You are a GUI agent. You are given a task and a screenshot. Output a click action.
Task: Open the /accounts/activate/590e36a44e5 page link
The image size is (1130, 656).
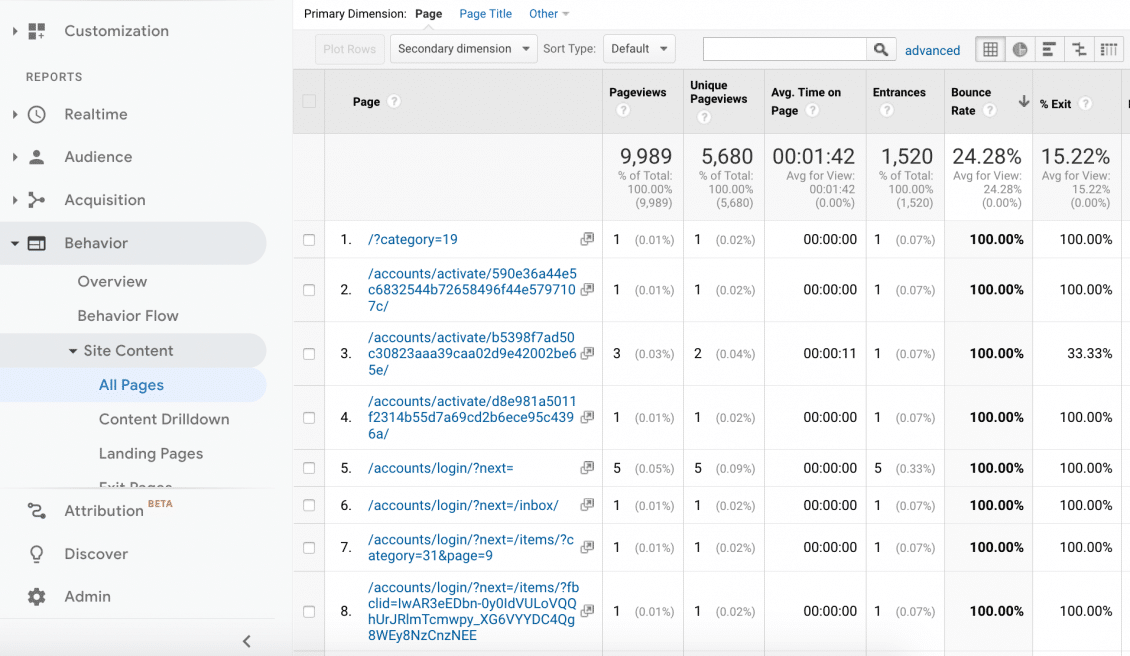point(472,290)
